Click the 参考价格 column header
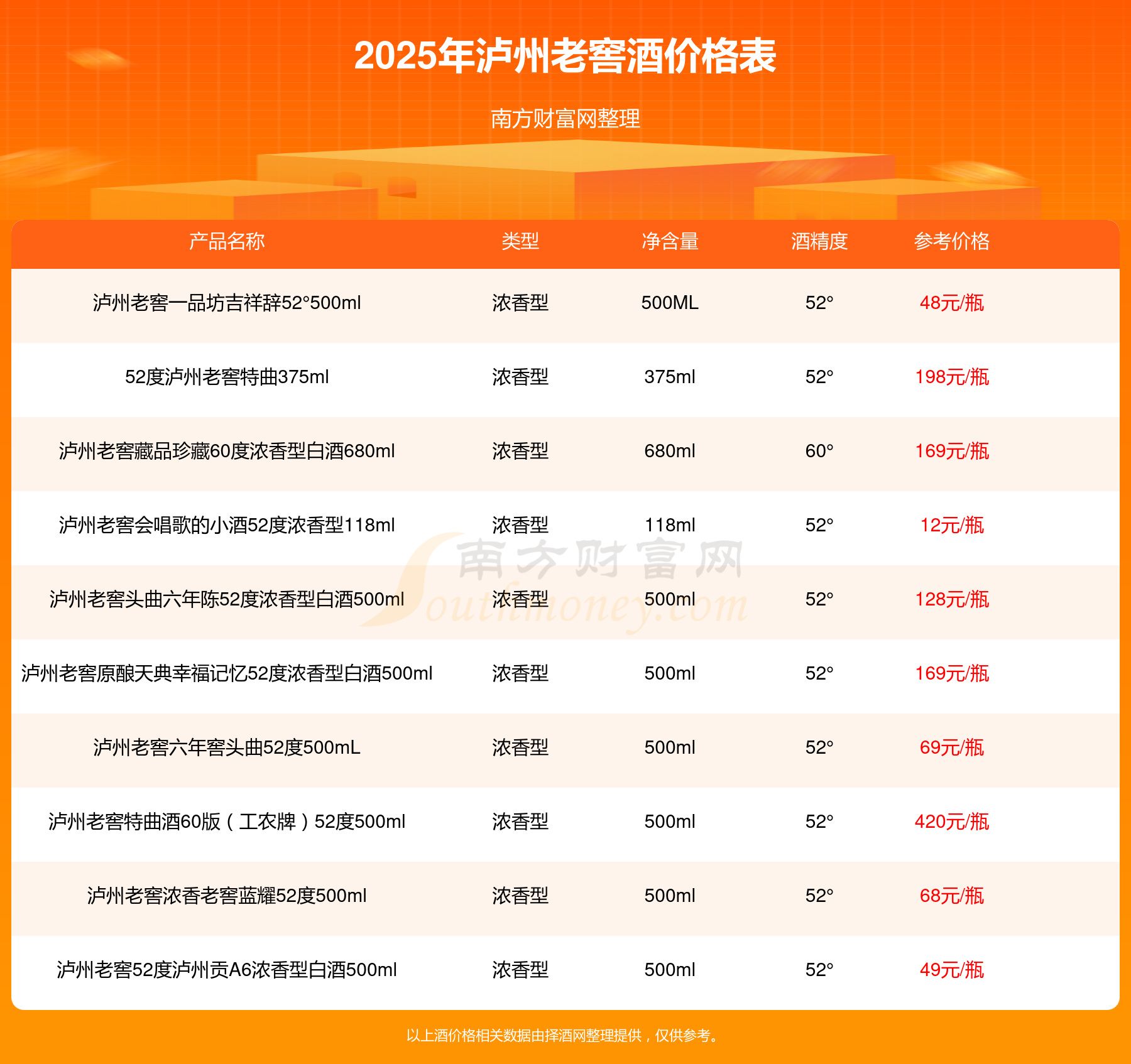 tap(952, 241)
